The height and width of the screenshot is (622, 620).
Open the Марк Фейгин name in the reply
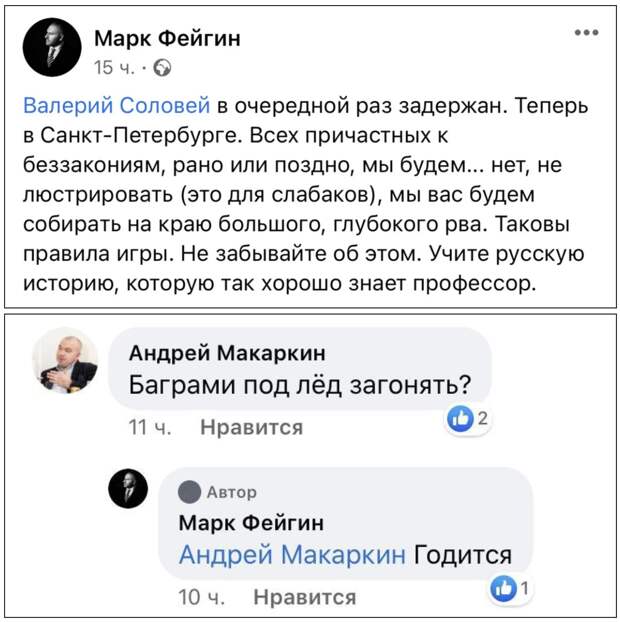point(251,523)
